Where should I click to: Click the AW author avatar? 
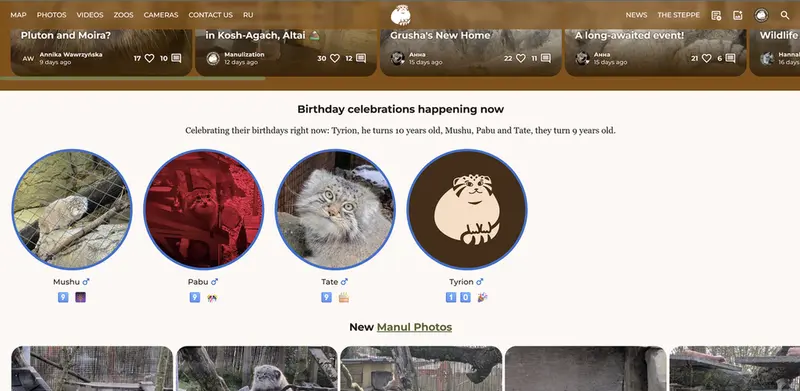[28, 58]
